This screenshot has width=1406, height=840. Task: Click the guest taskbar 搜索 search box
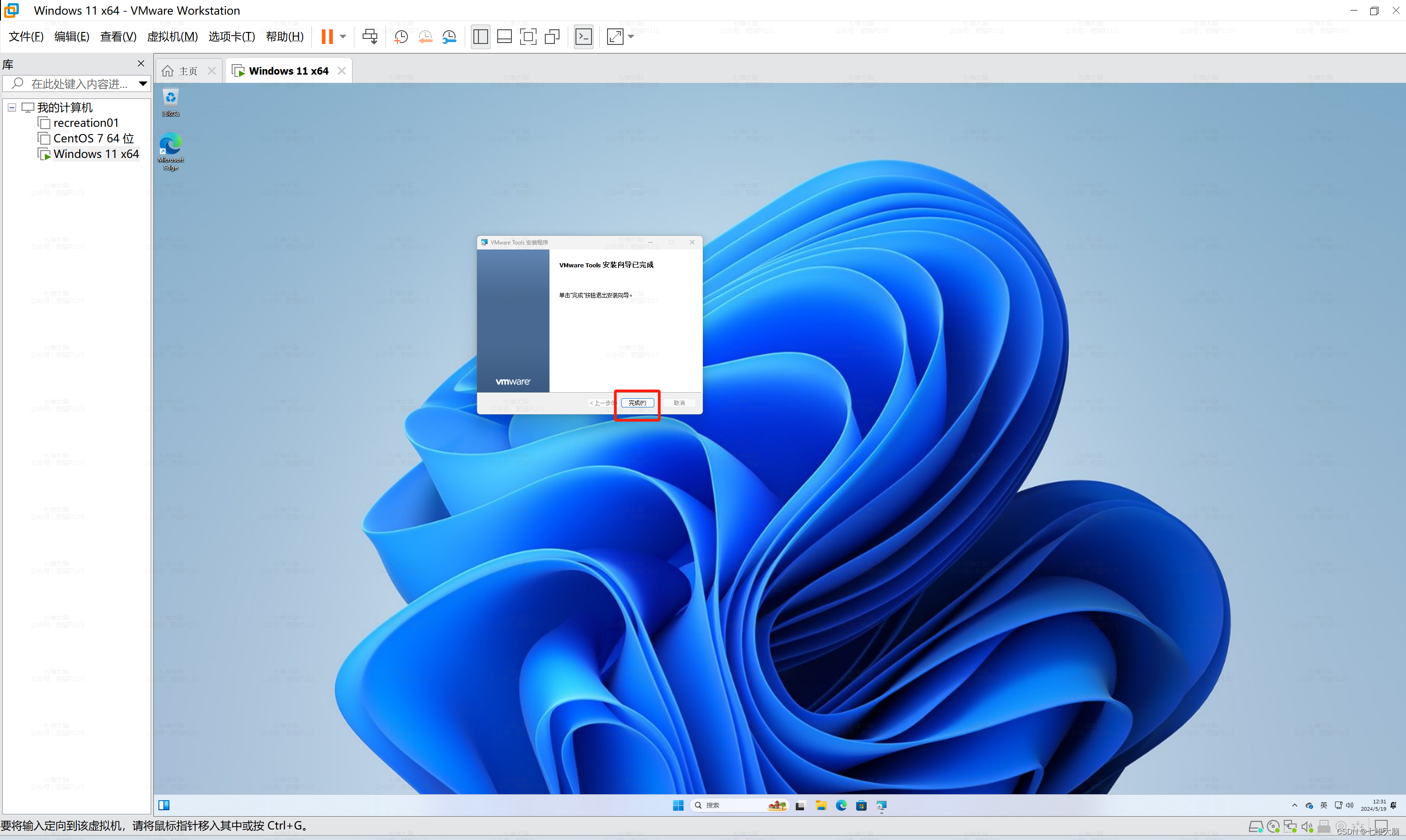pos(740,806)
